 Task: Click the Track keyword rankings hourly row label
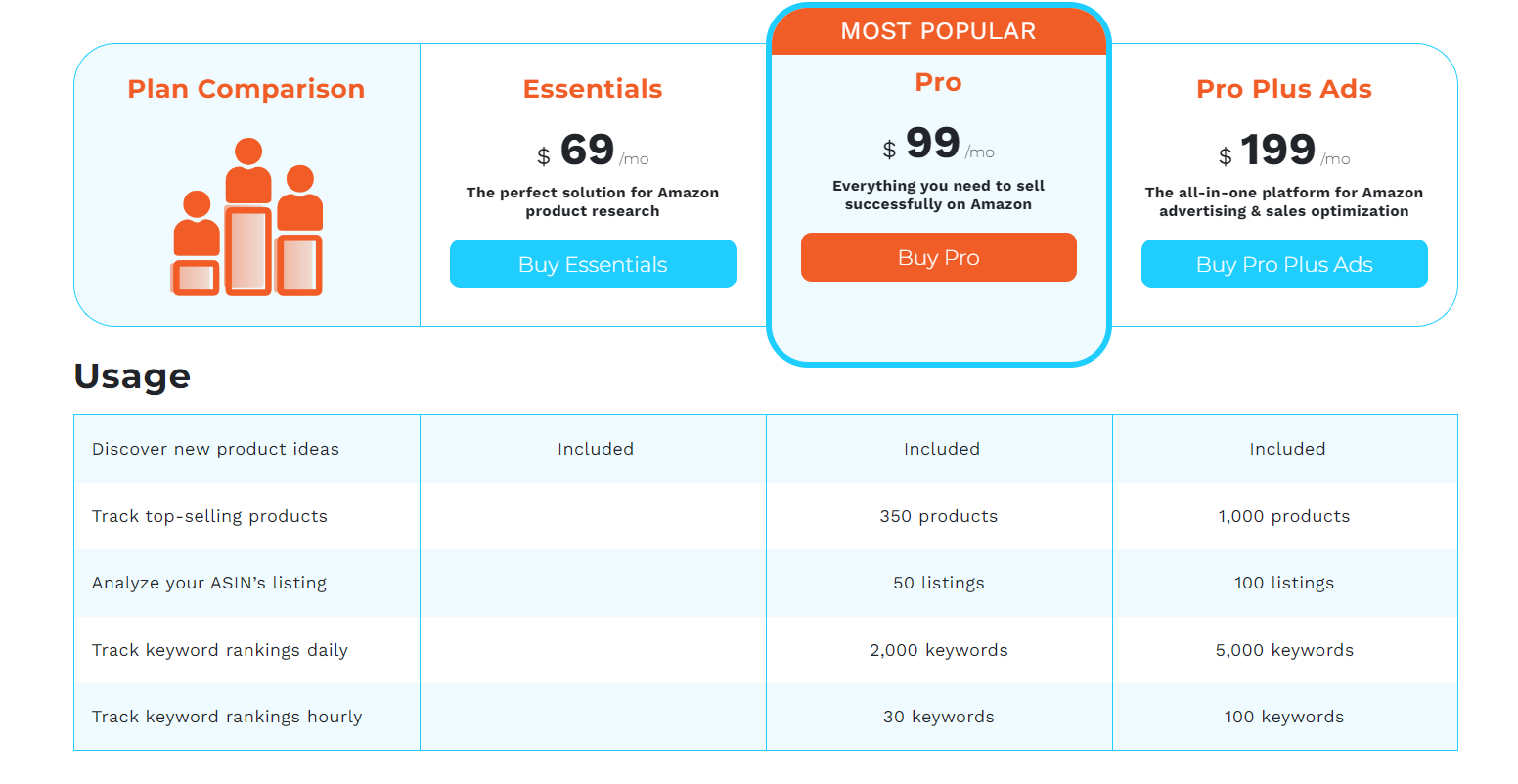(x=227, y=717)
